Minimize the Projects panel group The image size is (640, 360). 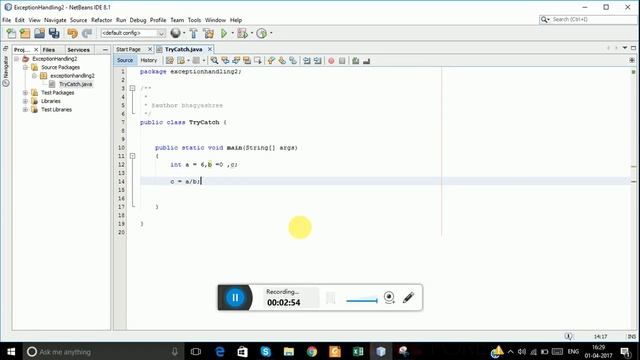point(105,50)
